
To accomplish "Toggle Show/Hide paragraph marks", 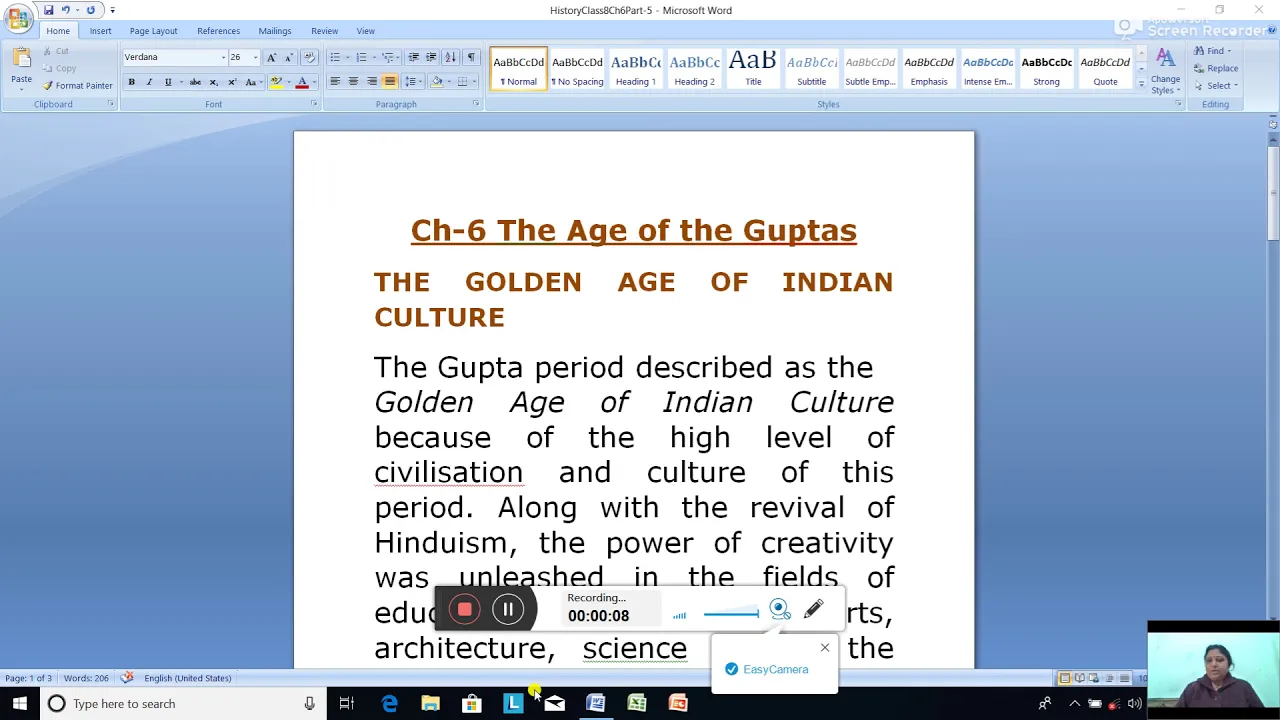I will (x=471, y=57).
